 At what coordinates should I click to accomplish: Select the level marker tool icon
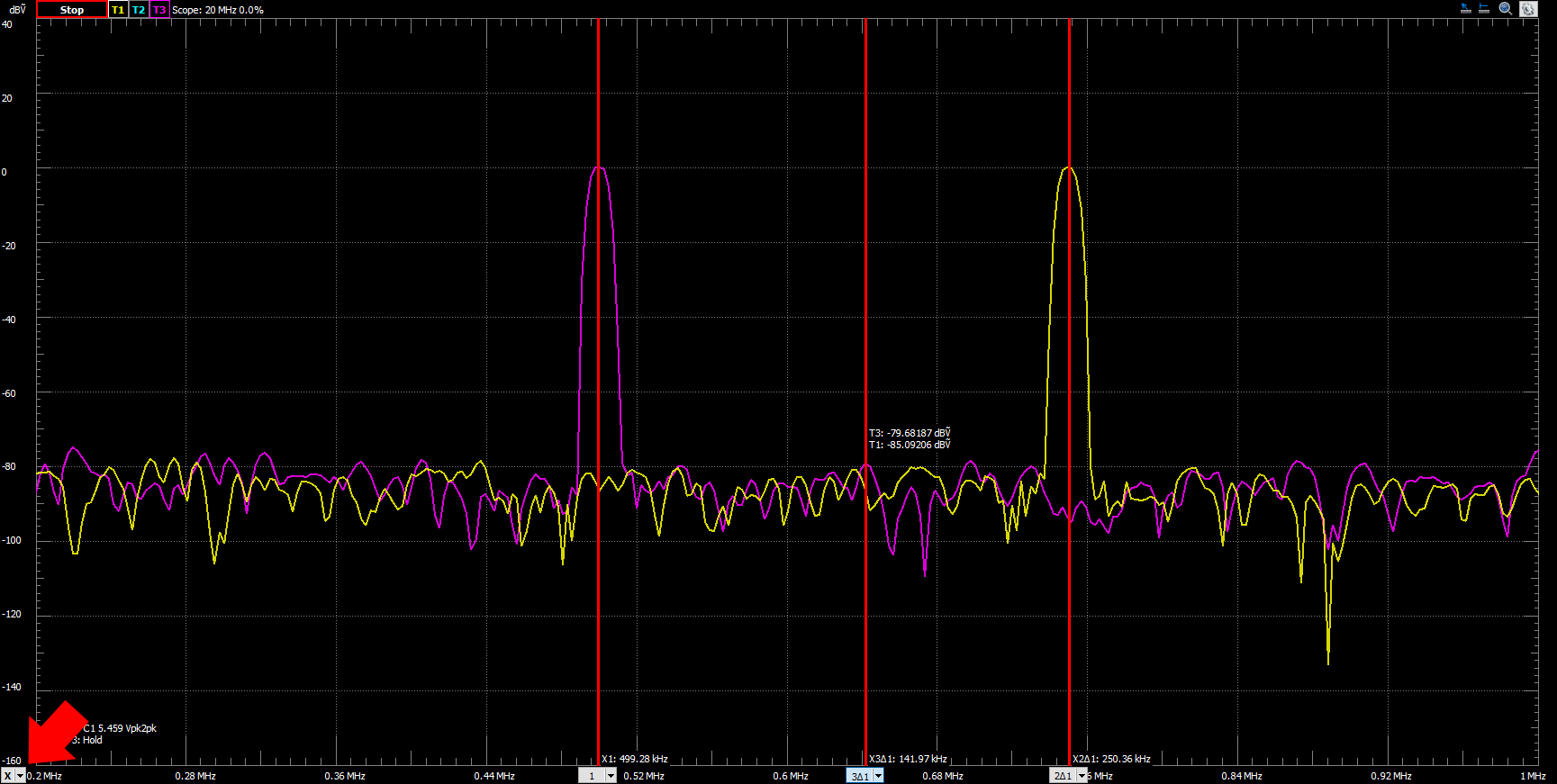pyautogui.click(x=1484, y=9)
